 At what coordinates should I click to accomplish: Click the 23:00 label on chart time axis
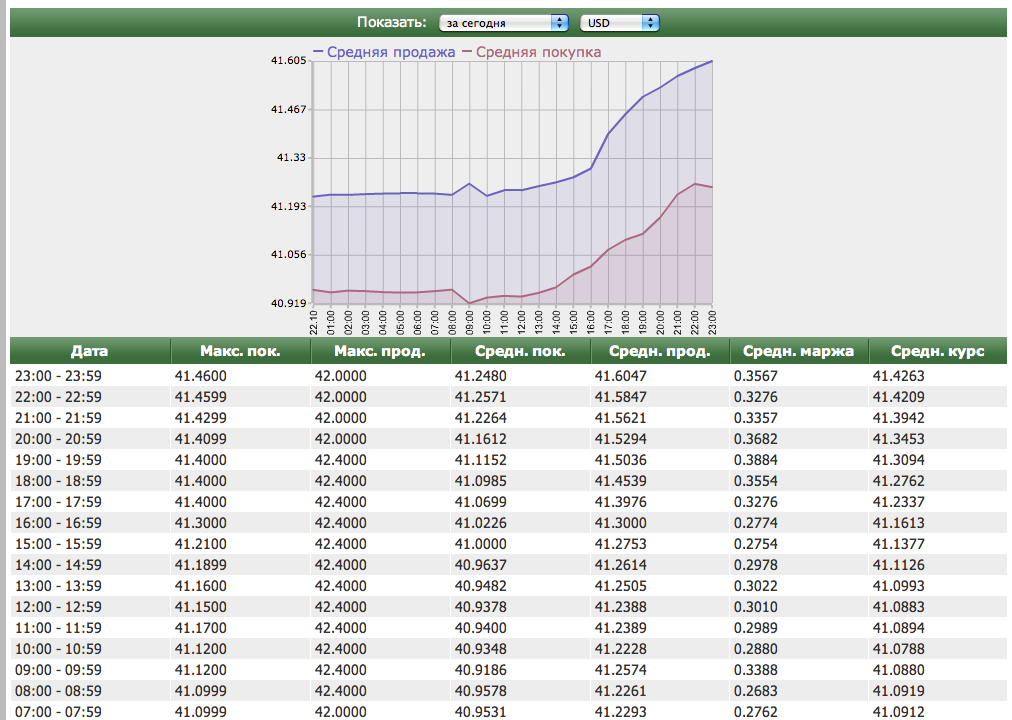[712, 322]
